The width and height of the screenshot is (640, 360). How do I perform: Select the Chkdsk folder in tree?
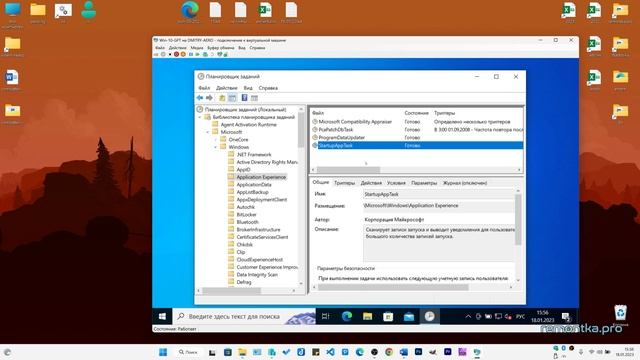[244, 244]
